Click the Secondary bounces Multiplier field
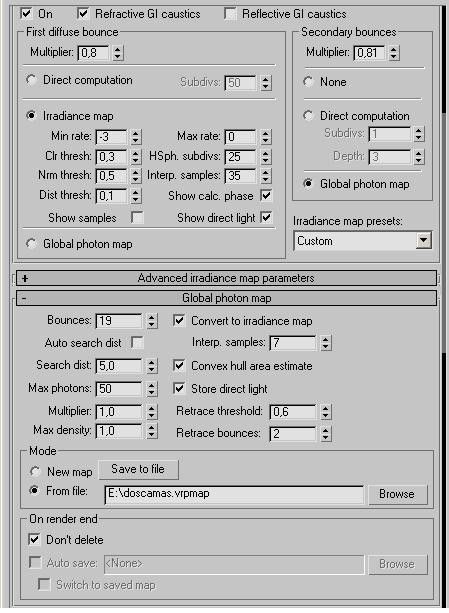The height and width of the screenshot is (613, 449). (x=370, y=53)
